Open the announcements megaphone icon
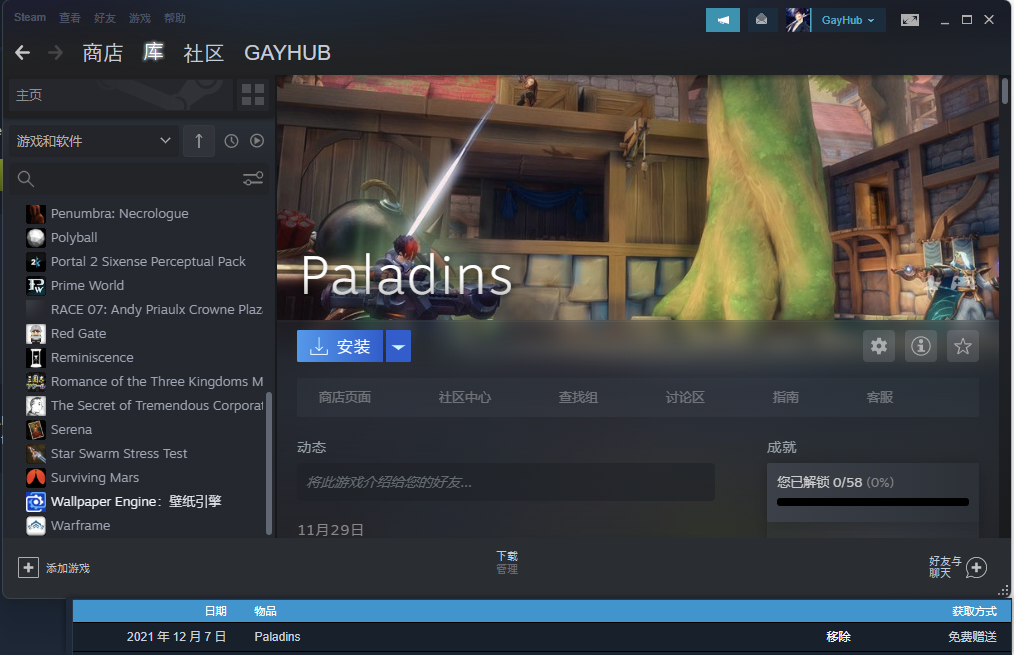Screen dimensions: 1014x655 [x=722, y=20]
